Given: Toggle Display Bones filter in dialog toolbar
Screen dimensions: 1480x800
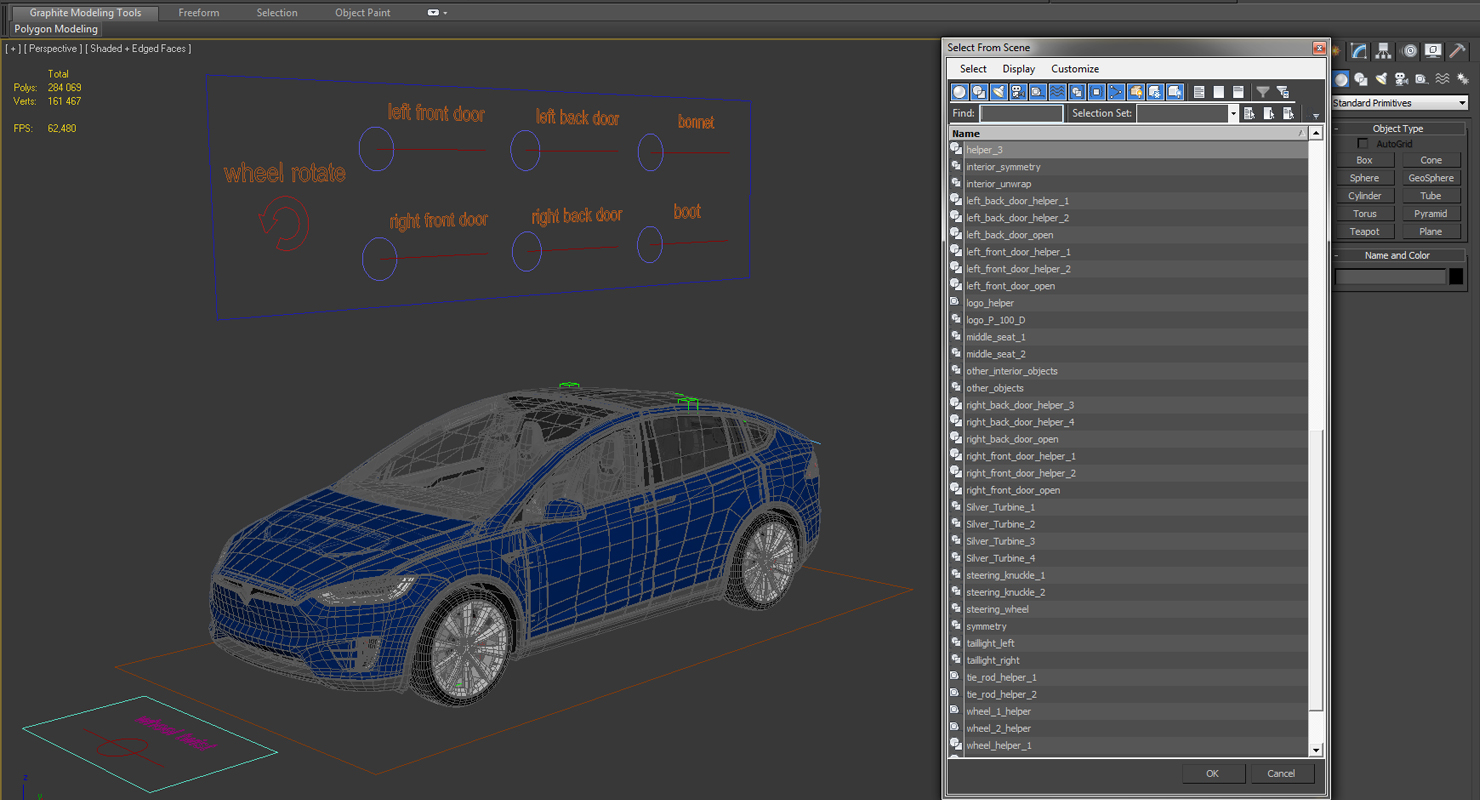Looking at the screenshot, I should (x=1116, y=92).
